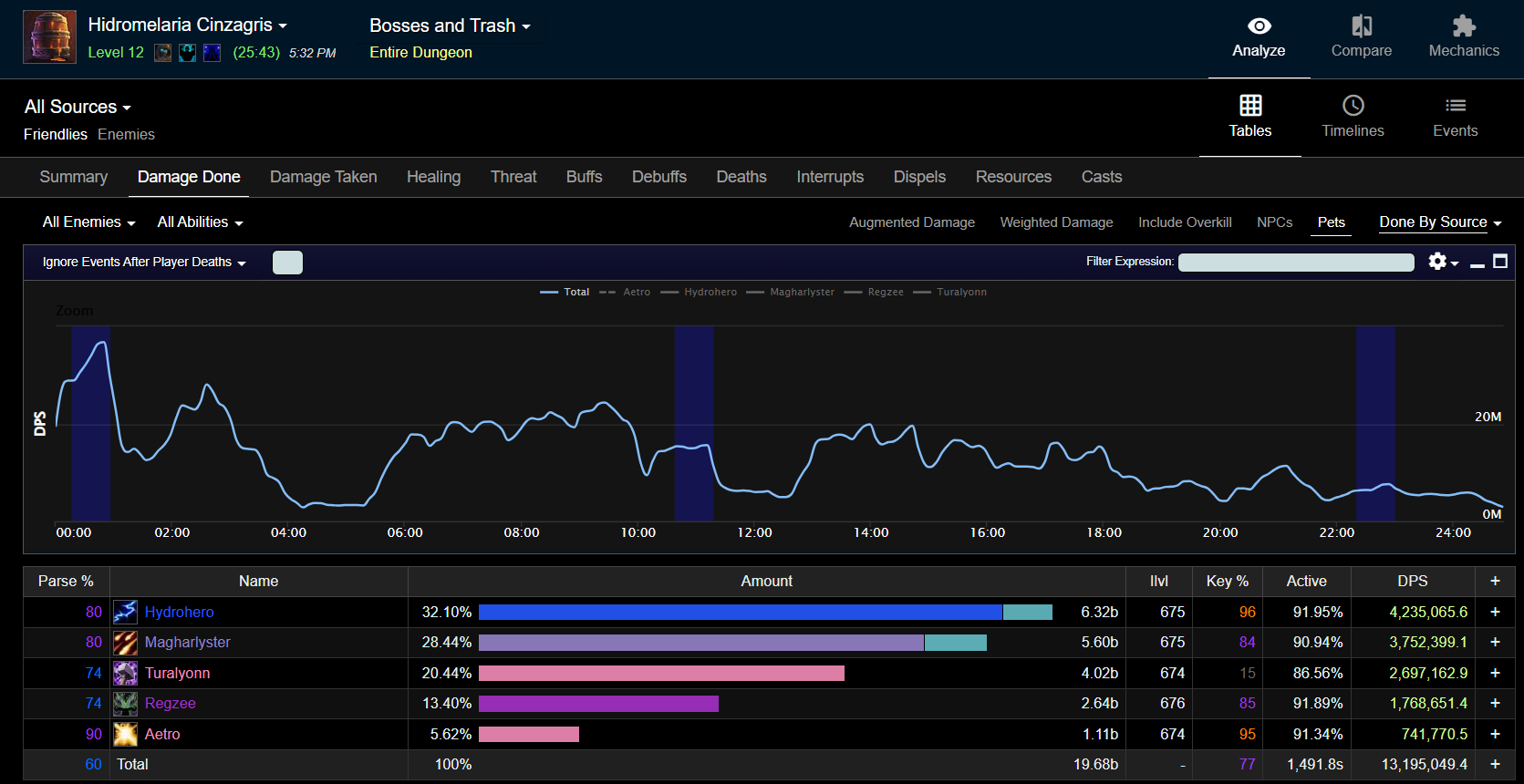Open the Mechanics puzzle icon
1524x784 pixels.
1464,26
